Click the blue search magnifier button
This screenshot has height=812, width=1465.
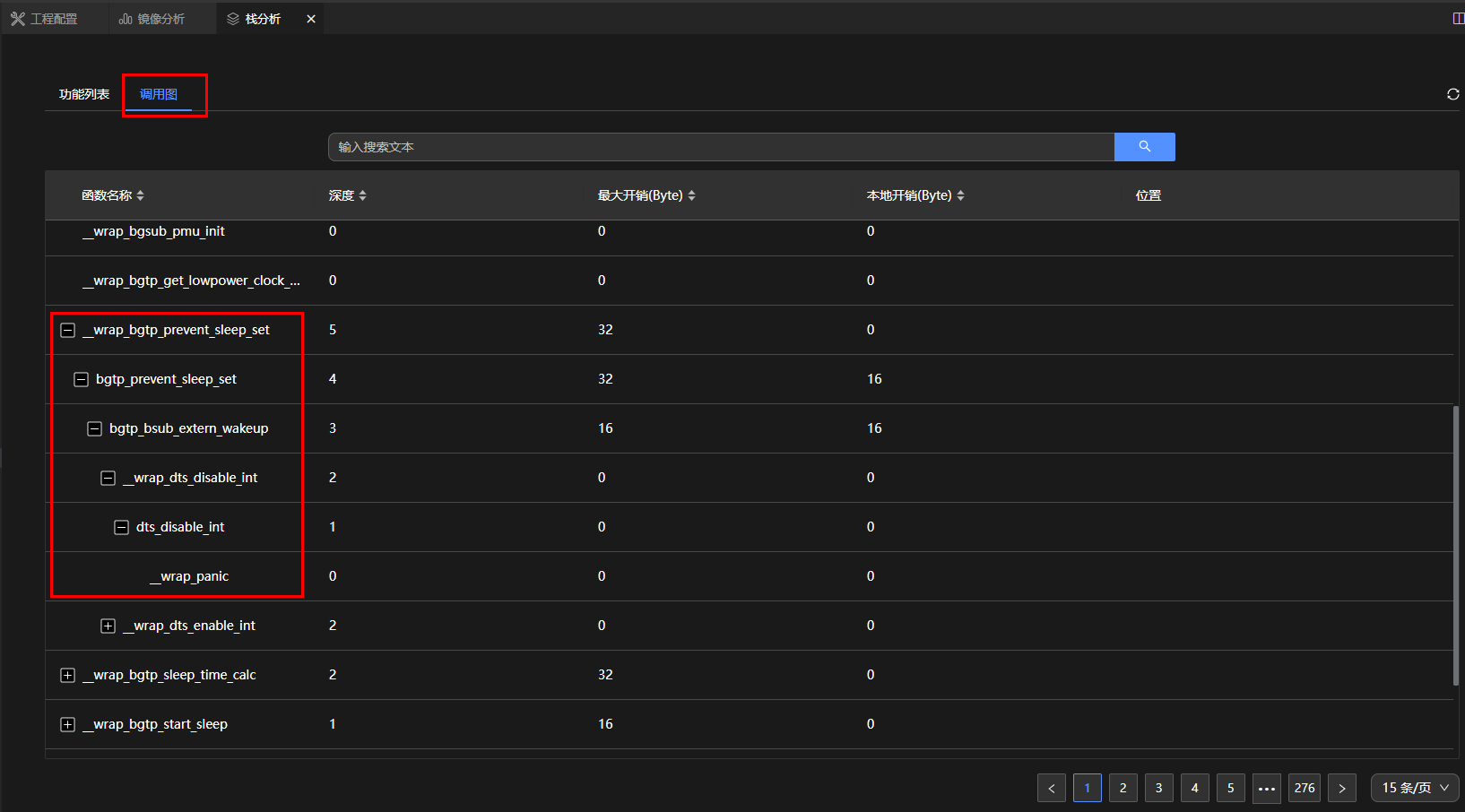1144,147
